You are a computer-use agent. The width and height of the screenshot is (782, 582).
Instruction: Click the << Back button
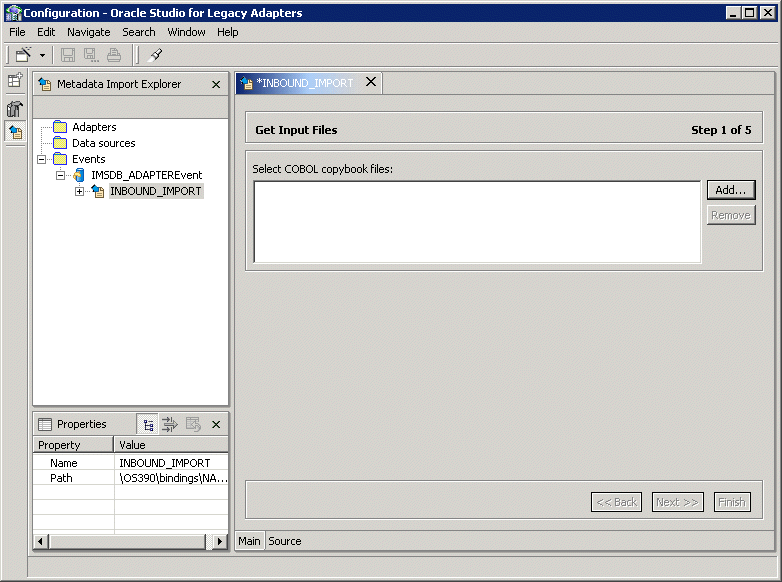[x=616, y=502]
